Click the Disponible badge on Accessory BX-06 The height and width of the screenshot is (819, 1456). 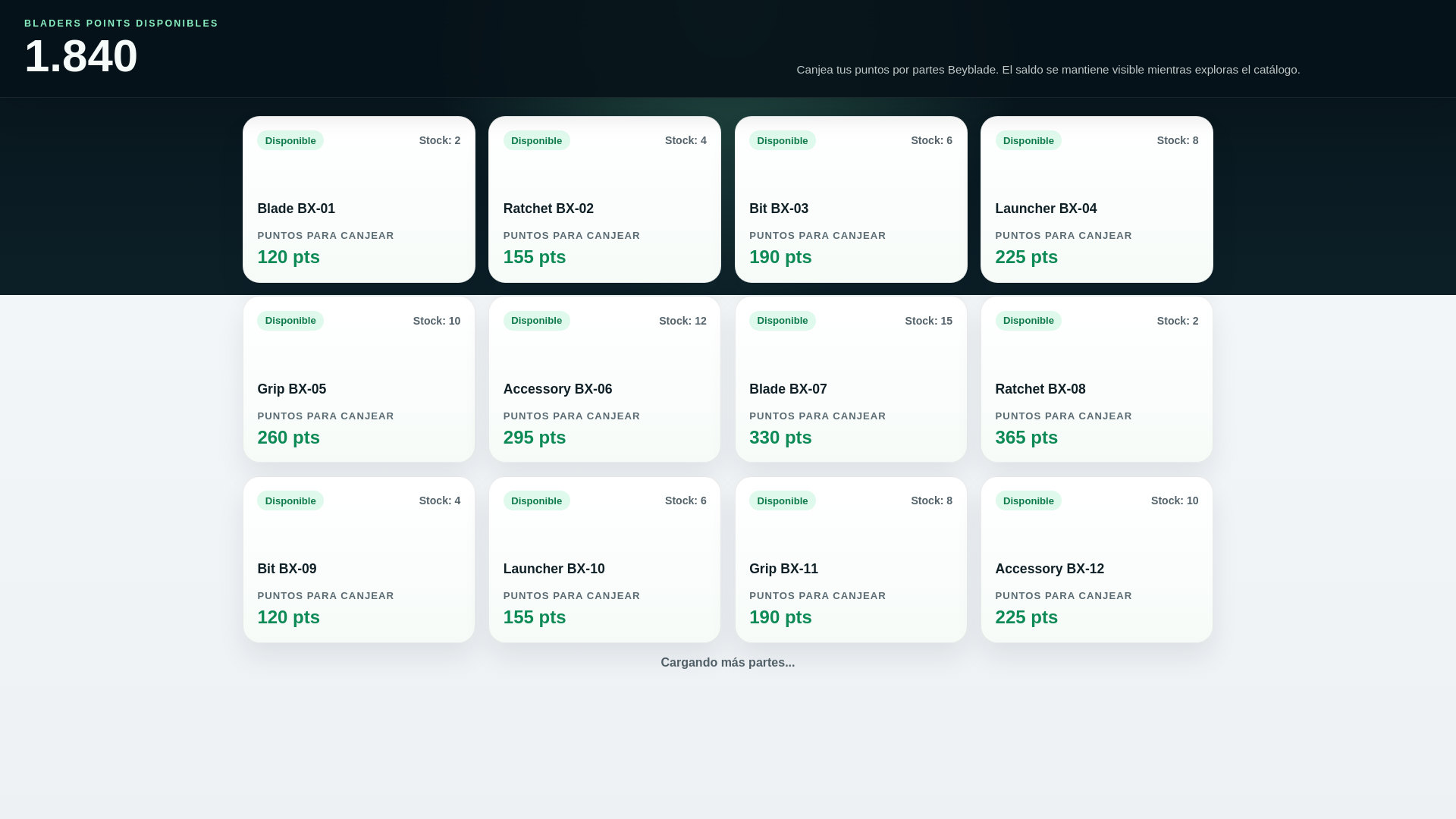point(536,321)
